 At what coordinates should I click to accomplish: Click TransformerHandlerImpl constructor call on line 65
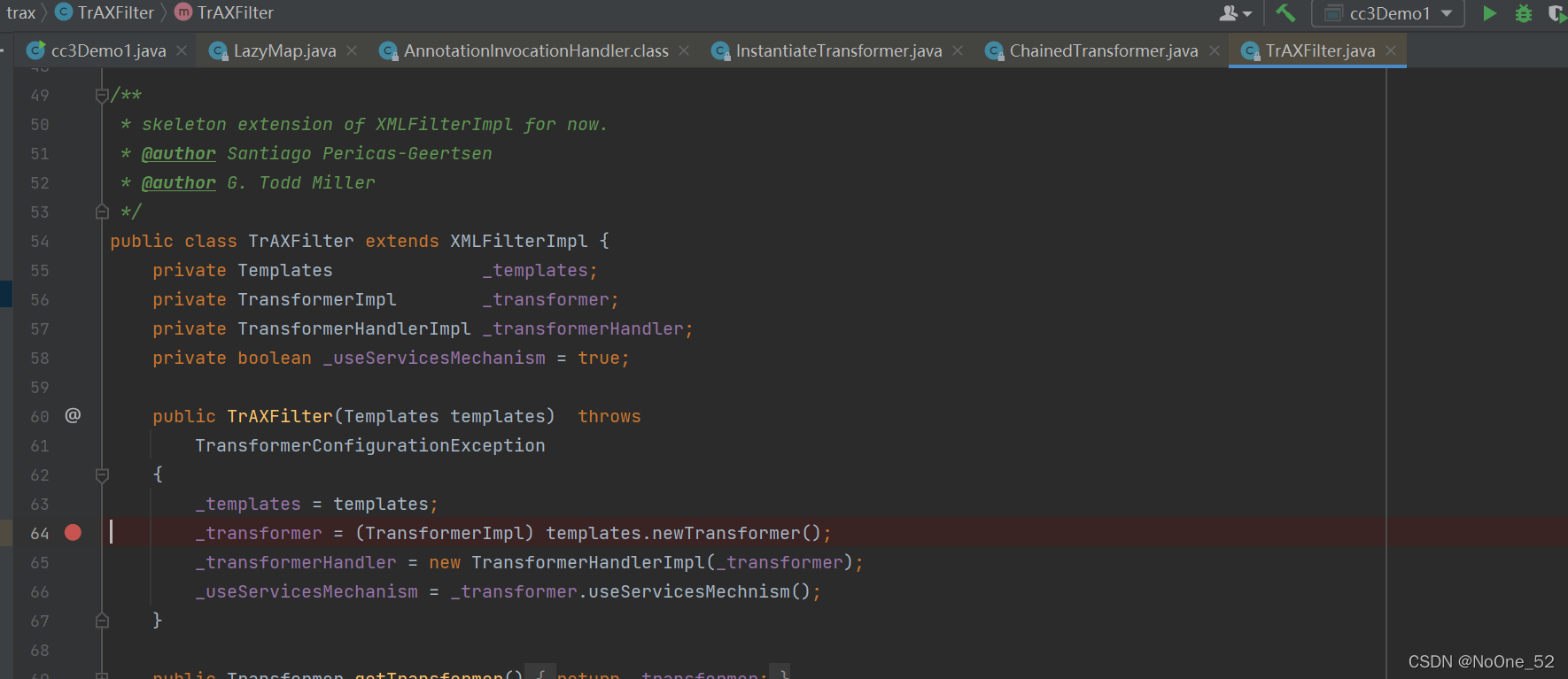pyautogui.click(x=588, y=562)
